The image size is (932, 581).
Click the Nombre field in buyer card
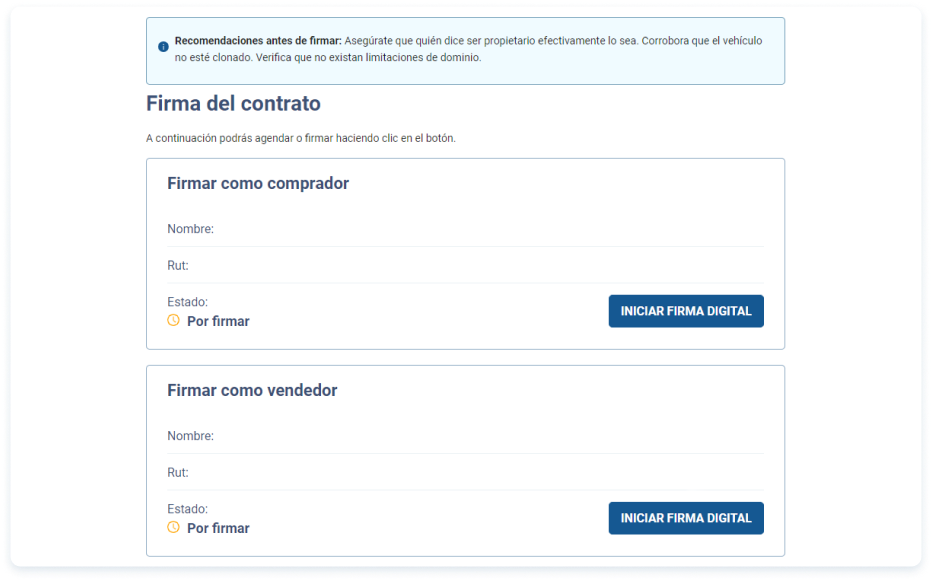coord(191,229)
